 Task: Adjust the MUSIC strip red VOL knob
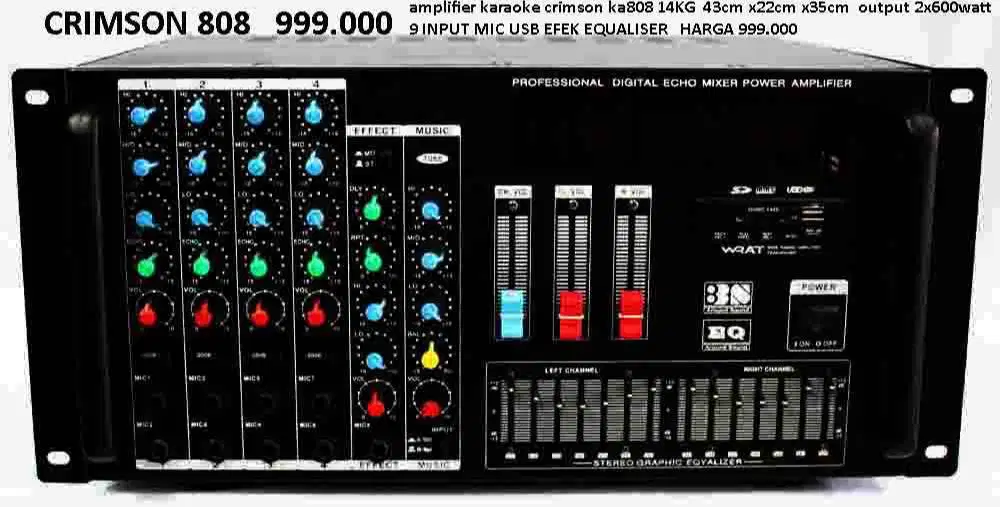[x=431, y=407]
